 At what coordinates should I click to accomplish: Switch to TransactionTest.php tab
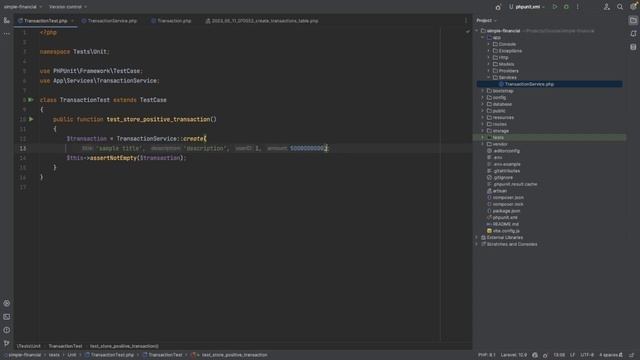click(x=45, y=21)
